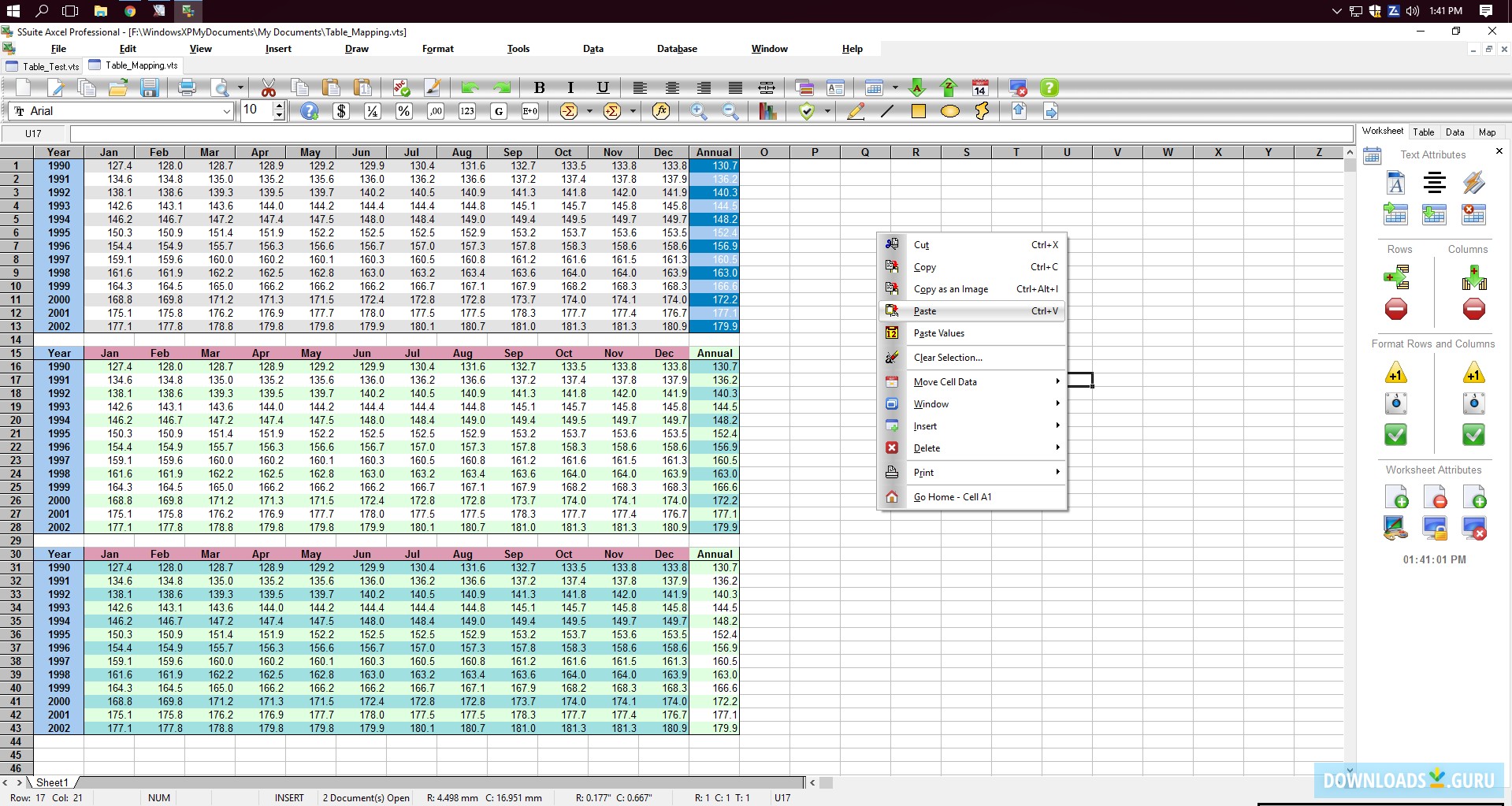Apply the 123 number format icon
This screenshot has width=1512, height=806.
click(466, 111)
